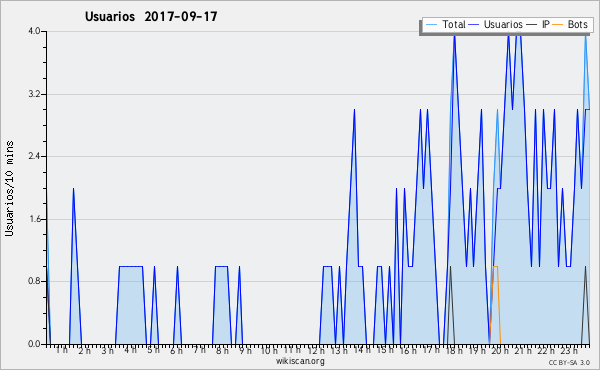Click the 10 h x-axis label
This screenshot has width=600, height=370.
(269, 350)
